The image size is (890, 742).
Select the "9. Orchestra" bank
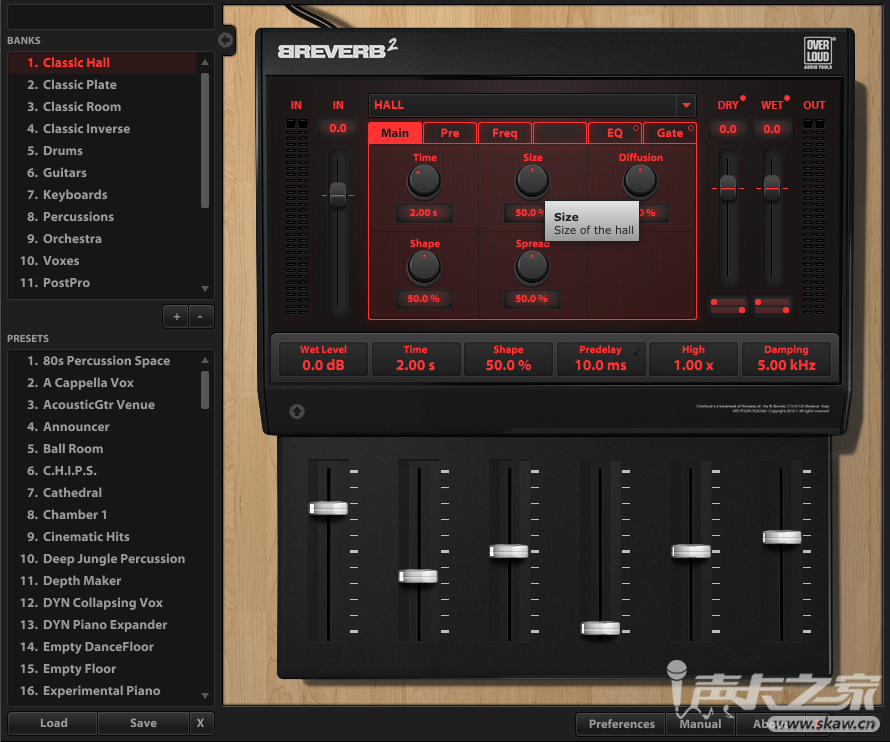point(103,238)
